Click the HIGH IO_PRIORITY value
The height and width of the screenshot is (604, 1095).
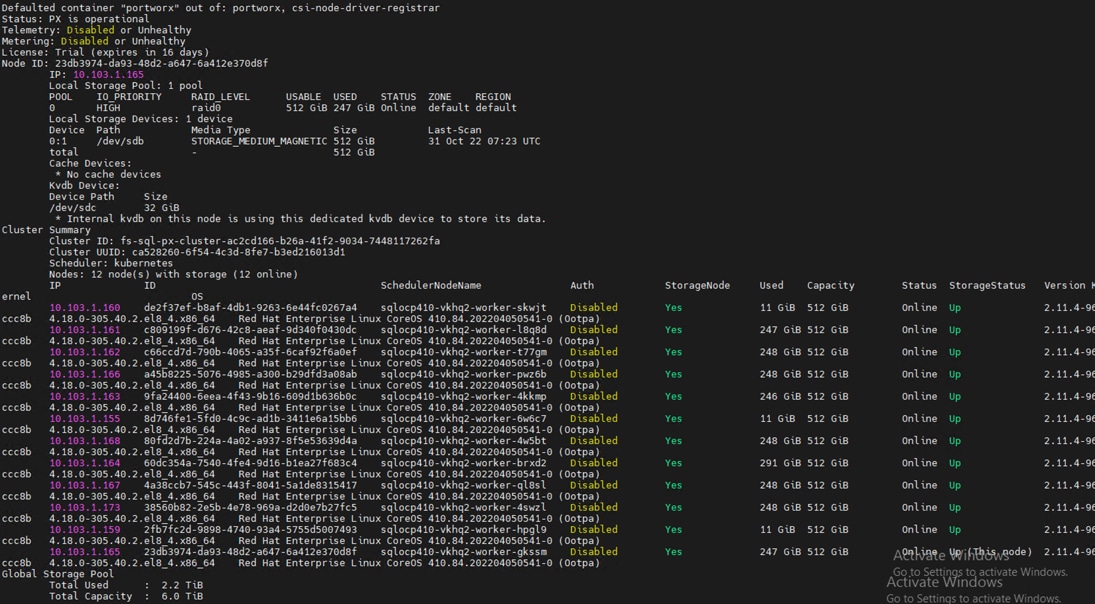[108, 108]
